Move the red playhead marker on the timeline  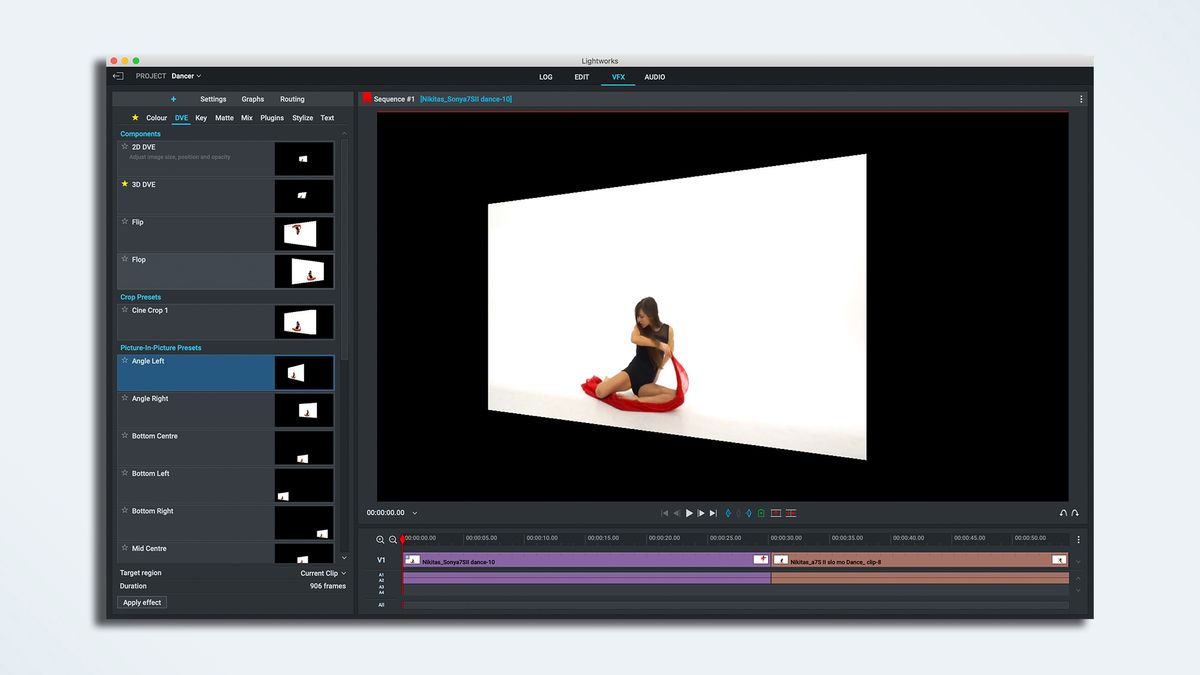tap(403, 537)
